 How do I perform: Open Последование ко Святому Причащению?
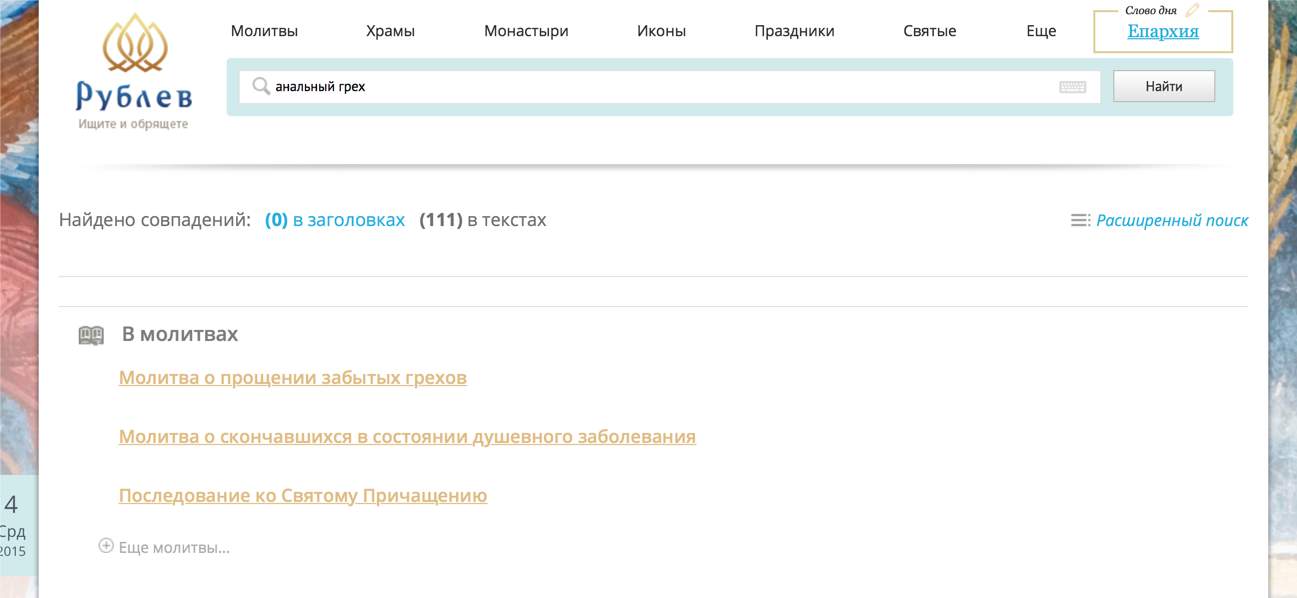pos(303,496)
